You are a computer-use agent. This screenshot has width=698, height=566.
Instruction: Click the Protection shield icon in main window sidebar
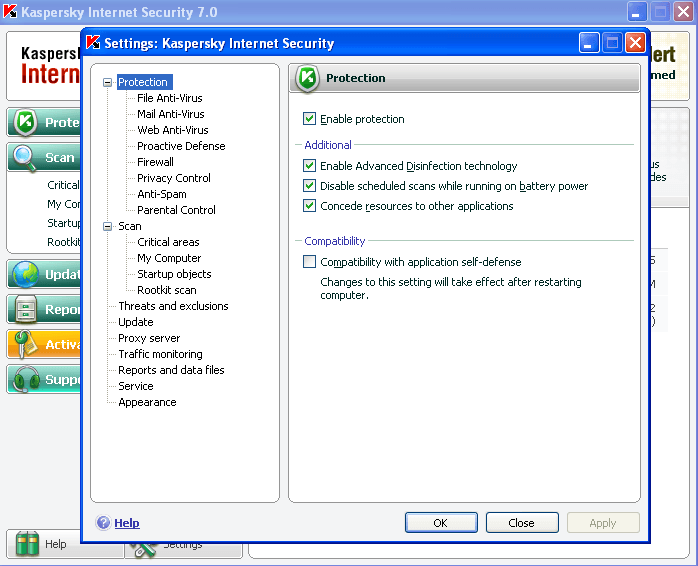[25, 122]
